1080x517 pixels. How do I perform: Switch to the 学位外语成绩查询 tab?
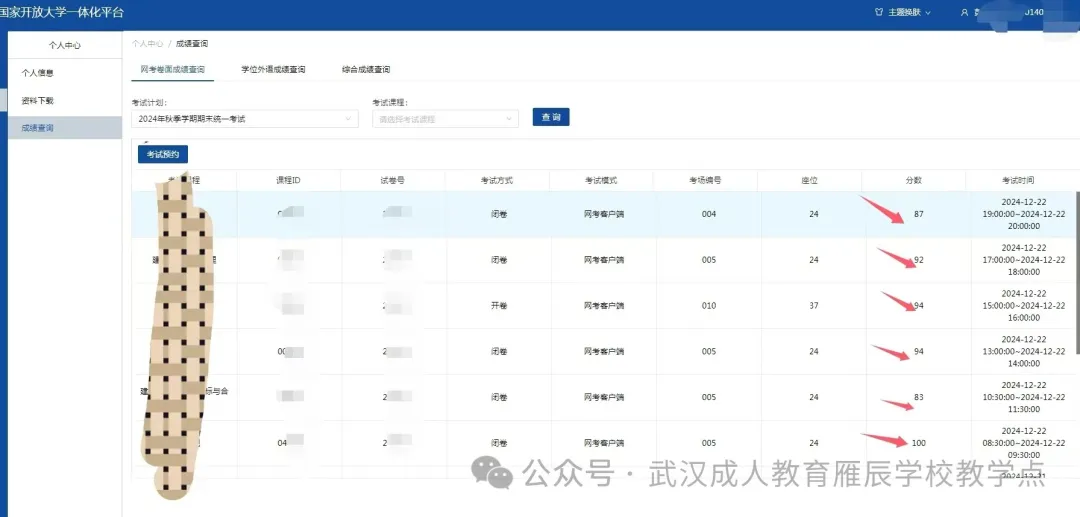click(273, 70)
